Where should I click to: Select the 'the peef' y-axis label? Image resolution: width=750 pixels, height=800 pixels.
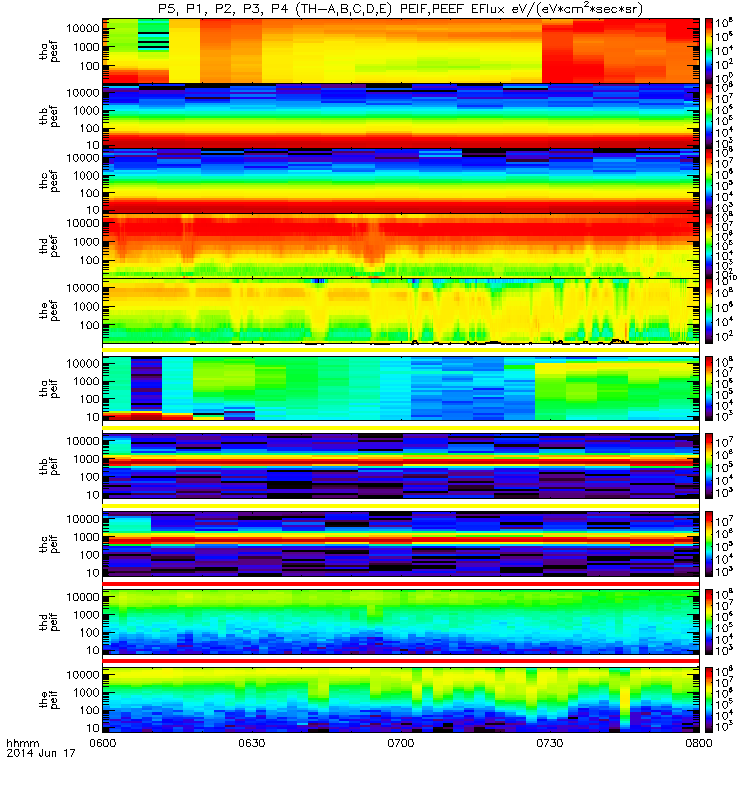[x=49, y=311]
